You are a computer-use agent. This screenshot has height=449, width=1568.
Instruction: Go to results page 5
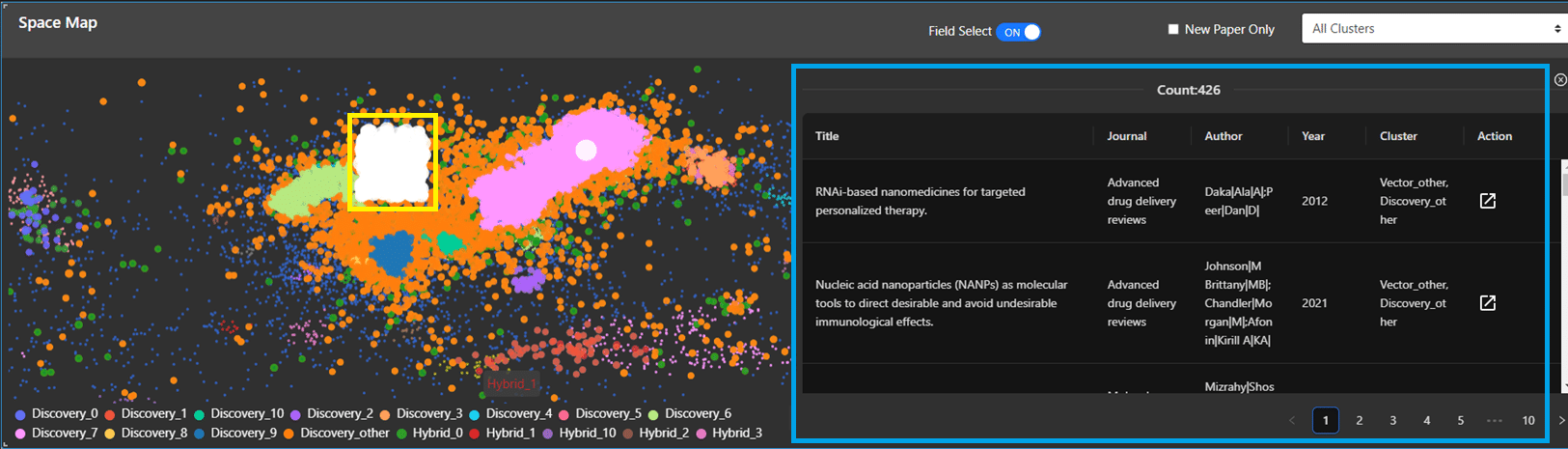(x=1461, y=420)
